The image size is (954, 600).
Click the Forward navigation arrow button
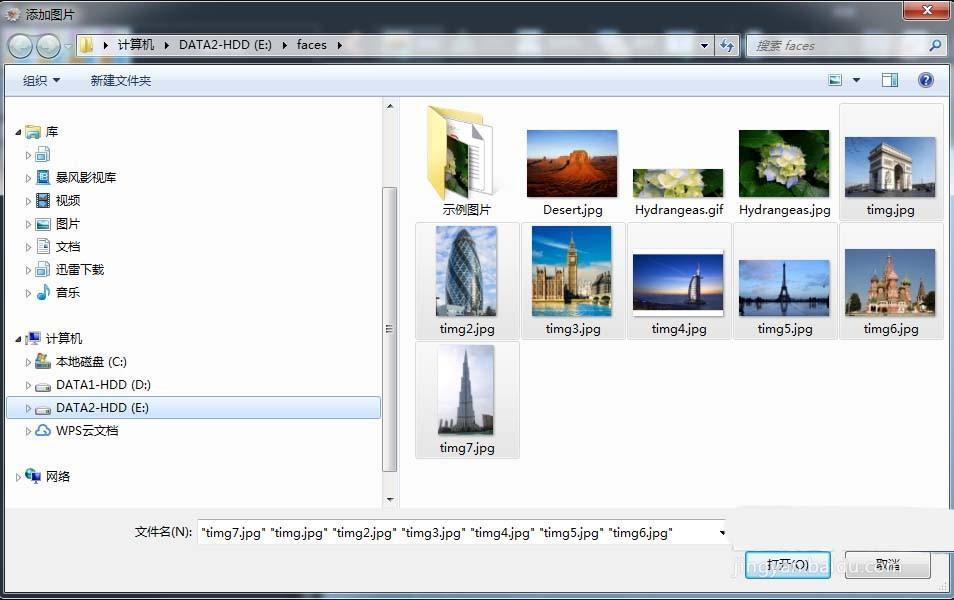pyautogui.click(x=48, y=46)
